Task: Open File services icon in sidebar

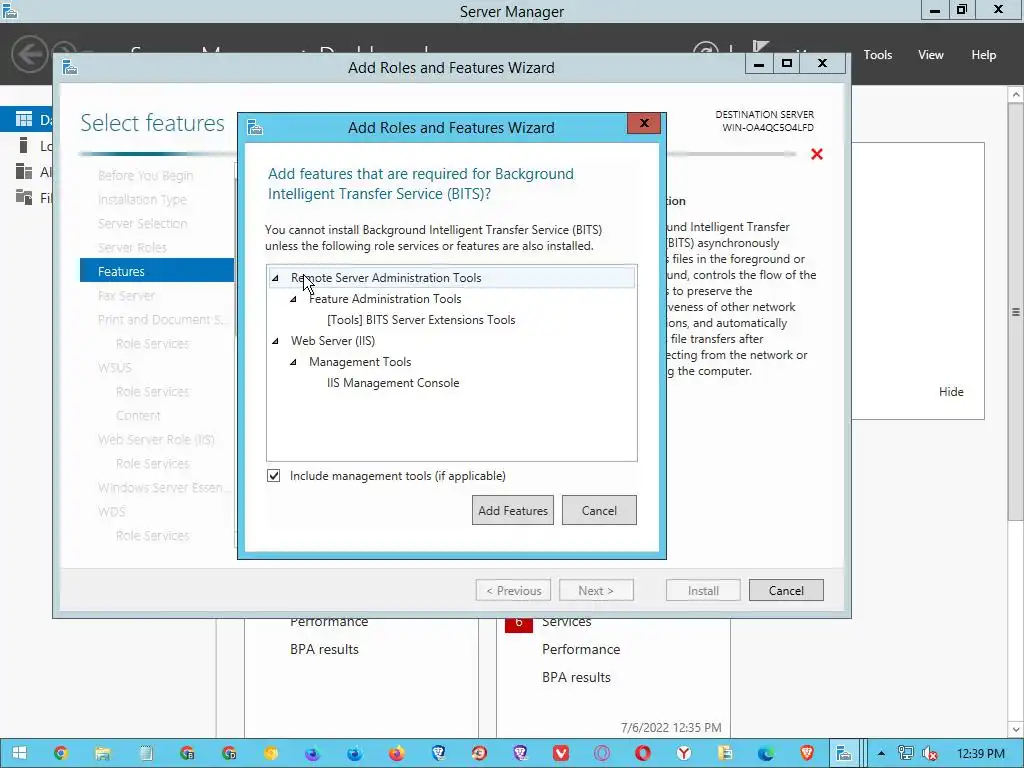Action: (x=24, y=197)
